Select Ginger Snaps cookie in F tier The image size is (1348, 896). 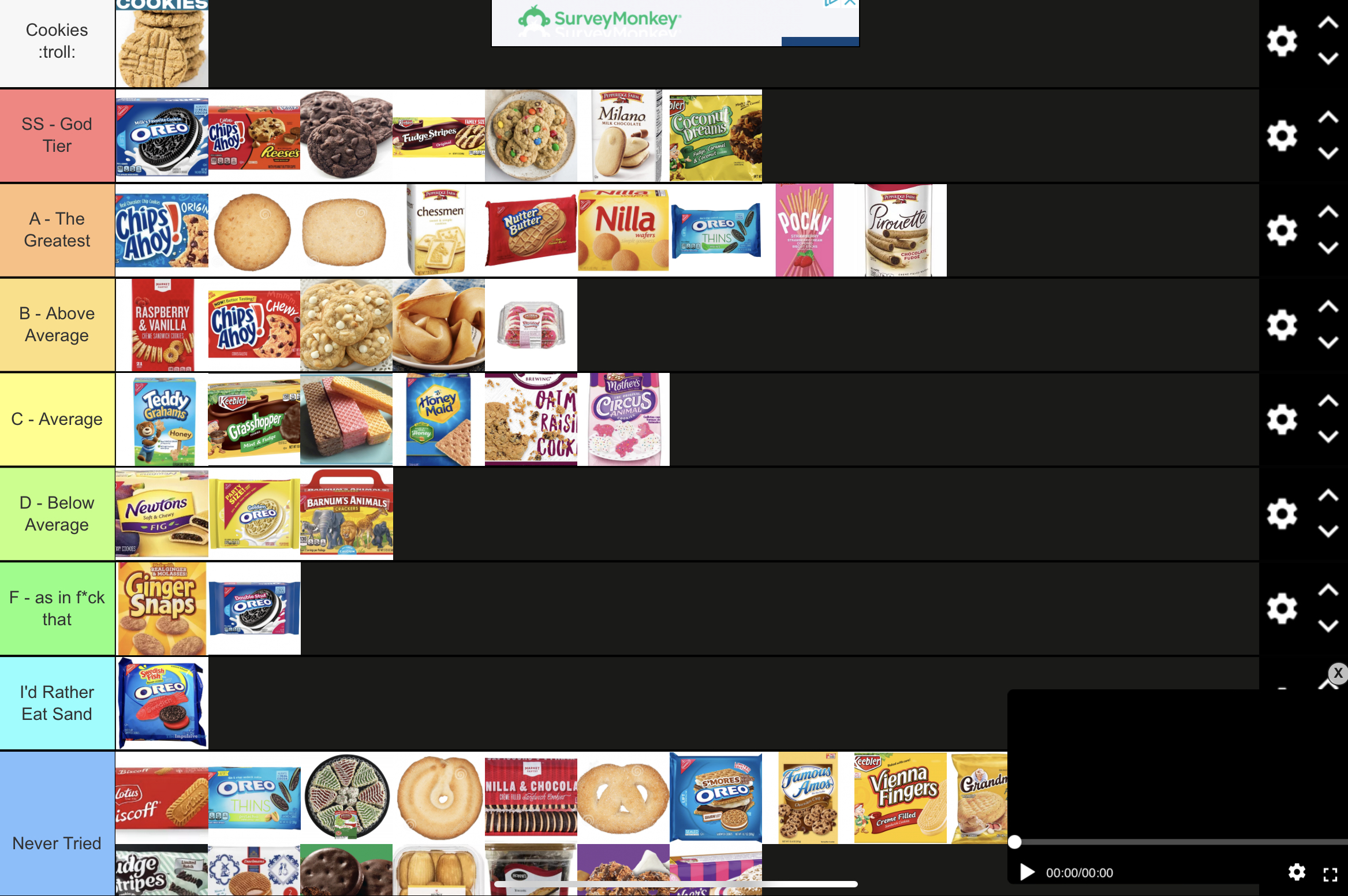[162, 608]
